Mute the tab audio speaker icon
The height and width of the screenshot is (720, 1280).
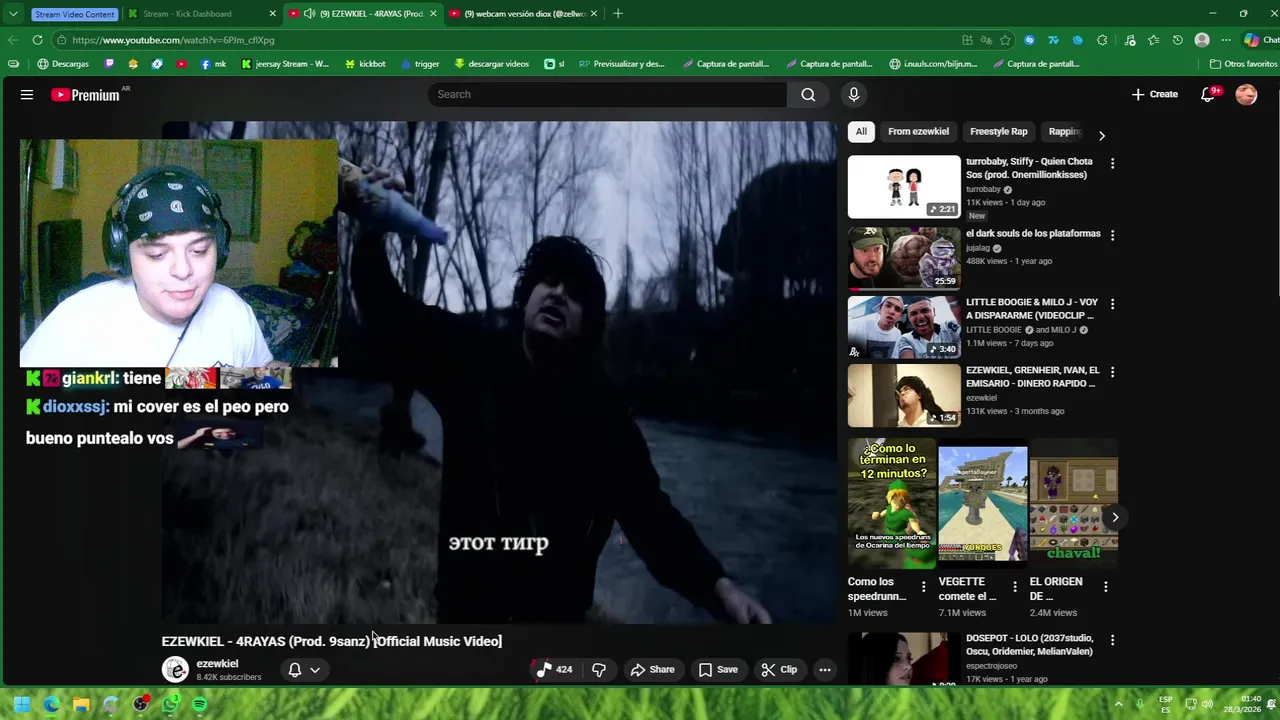(309, 14)
